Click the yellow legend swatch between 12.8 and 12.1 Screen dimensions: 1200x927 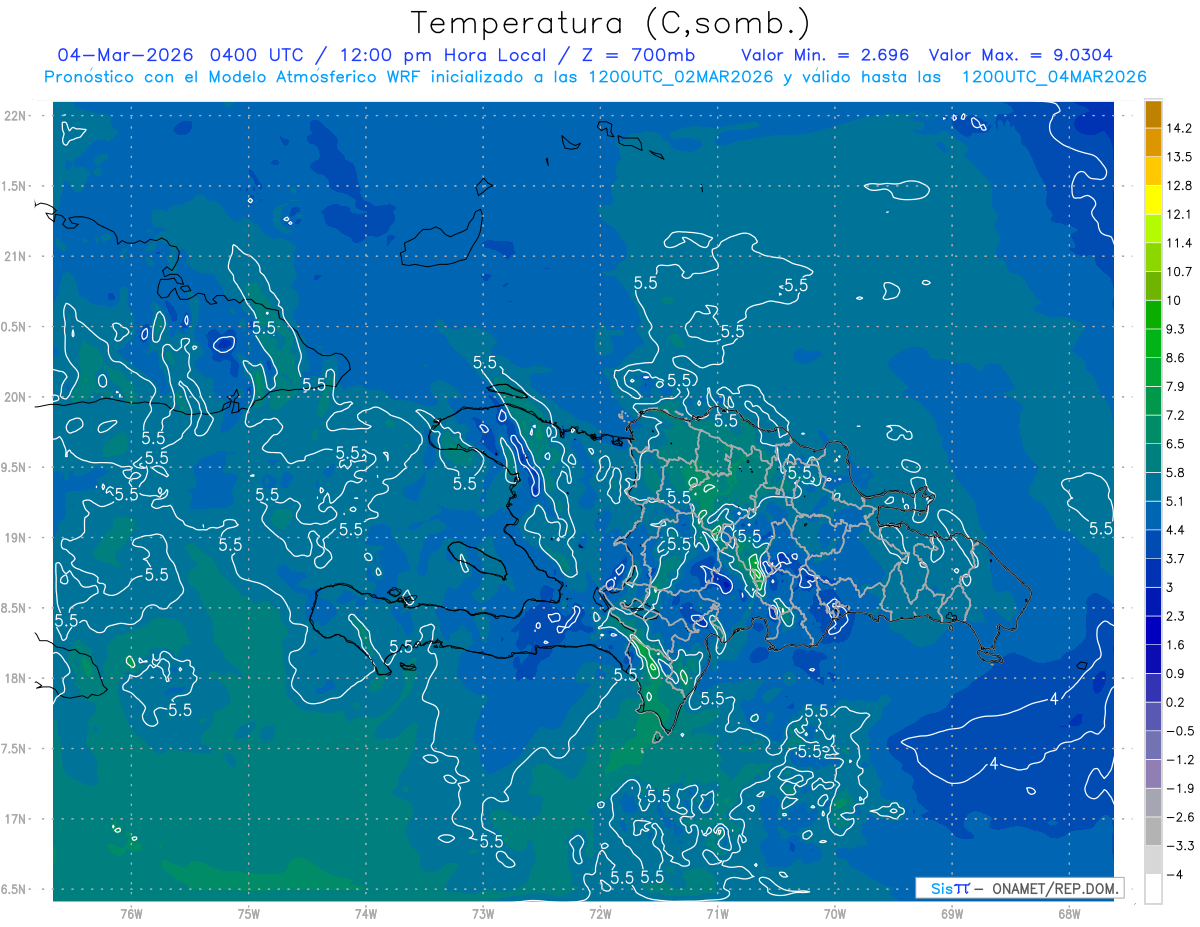[1153, 200]
